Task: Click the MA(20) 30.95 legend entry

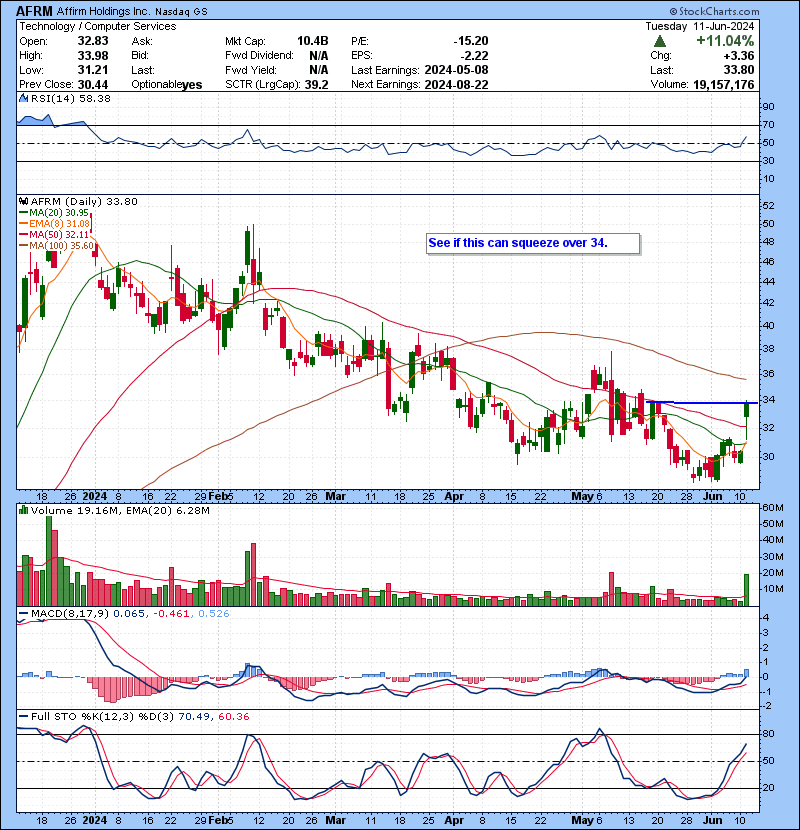Action: 54,212
